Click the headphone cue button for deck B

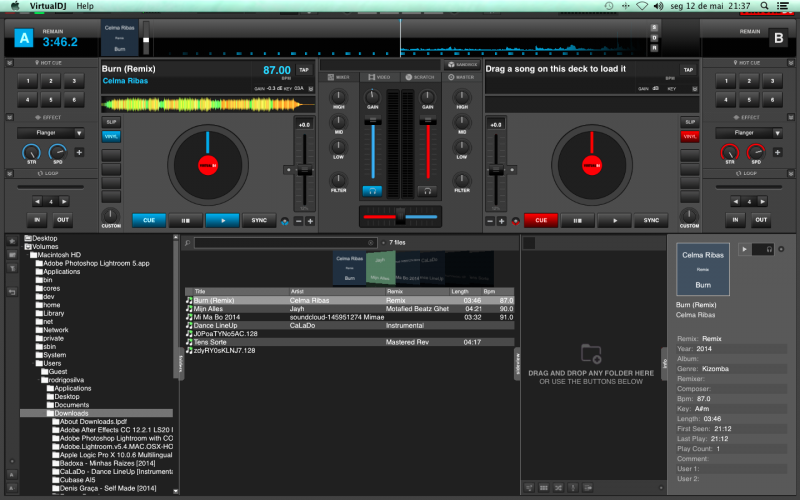[x=427, y=190]
